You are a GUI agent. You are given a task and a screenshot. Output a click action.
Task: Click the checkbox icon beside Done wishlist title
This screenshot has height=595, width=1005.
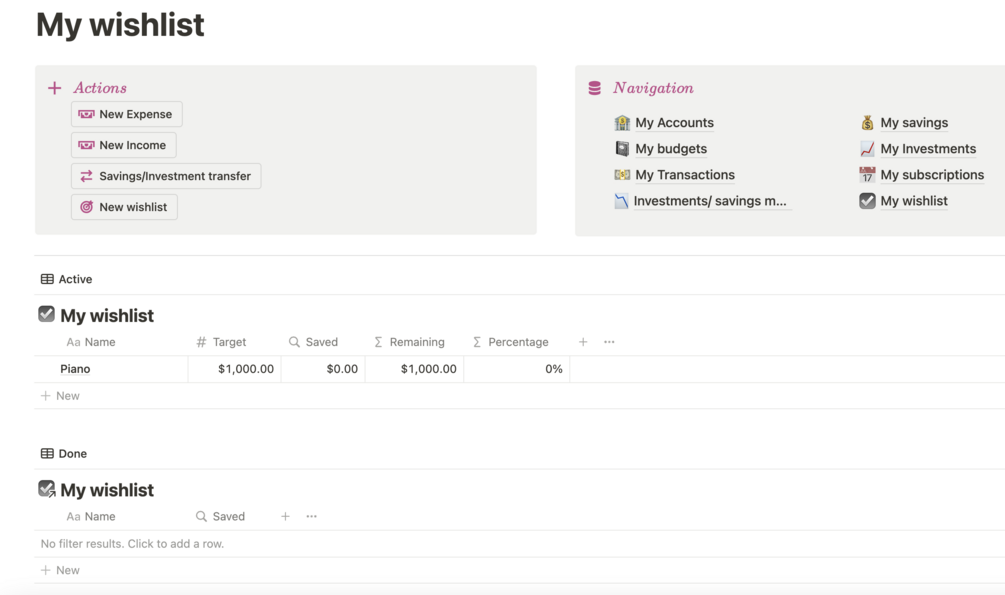46,489
